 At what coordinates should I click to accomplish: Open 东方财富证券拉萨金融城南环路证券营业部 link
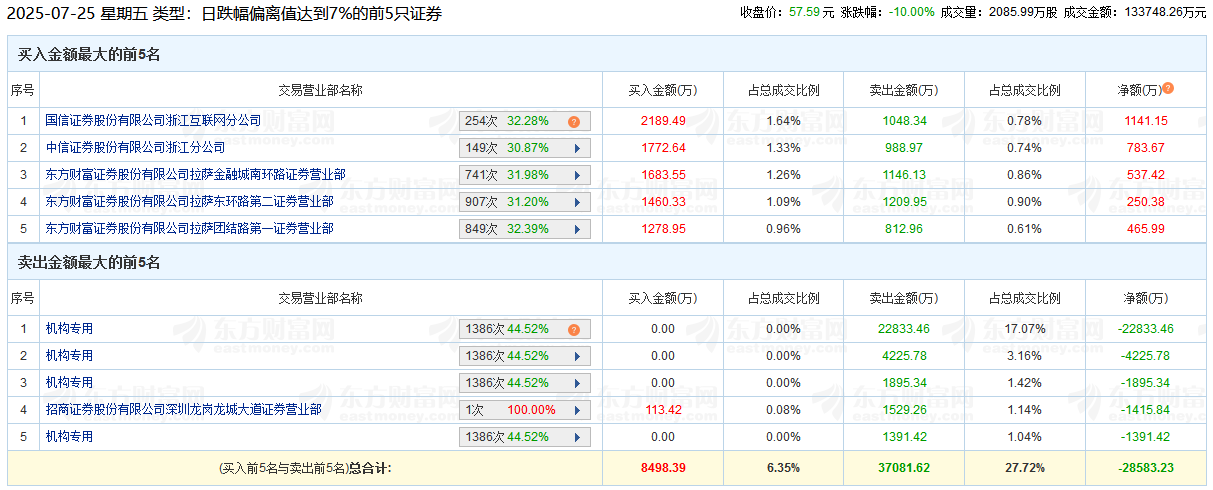[195, 175]
